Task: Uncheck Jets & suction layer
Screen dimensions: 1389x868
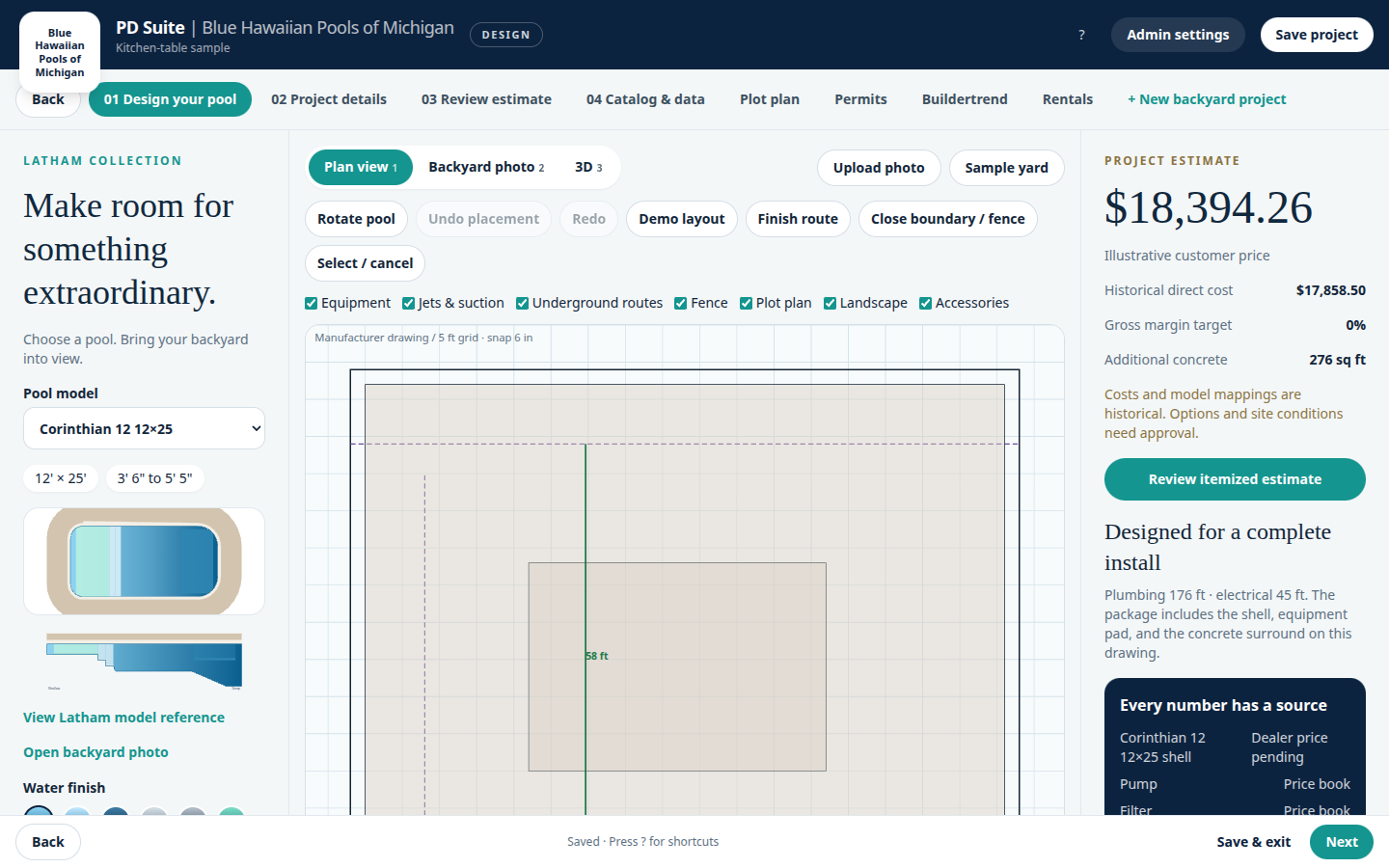Action: [x=409, y=303]
